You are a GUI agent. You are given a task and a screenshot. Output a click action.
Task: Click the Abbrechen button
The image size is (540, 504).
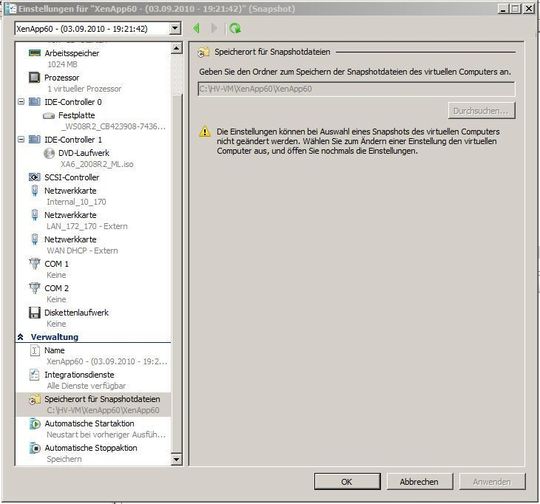click(x=419, y=482)
